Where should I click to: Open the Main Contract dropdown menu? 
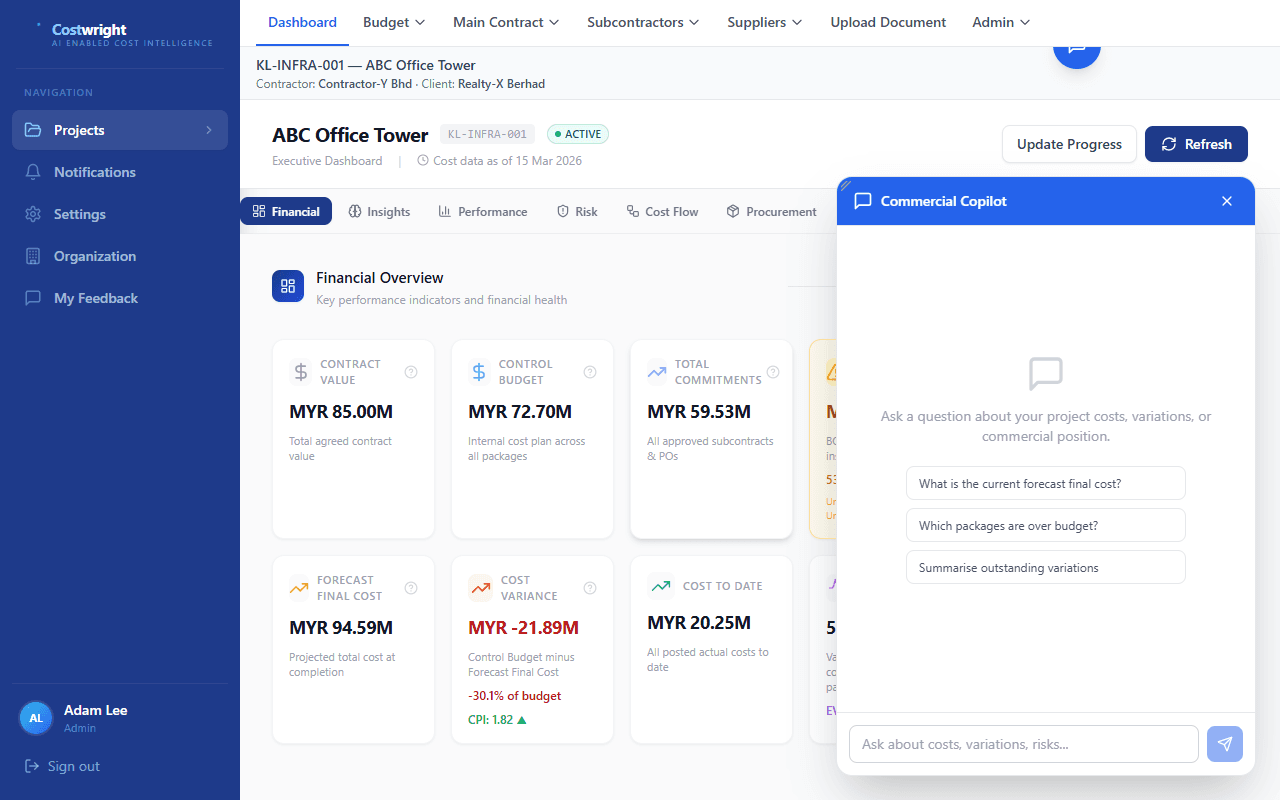(x=506, y=22)
